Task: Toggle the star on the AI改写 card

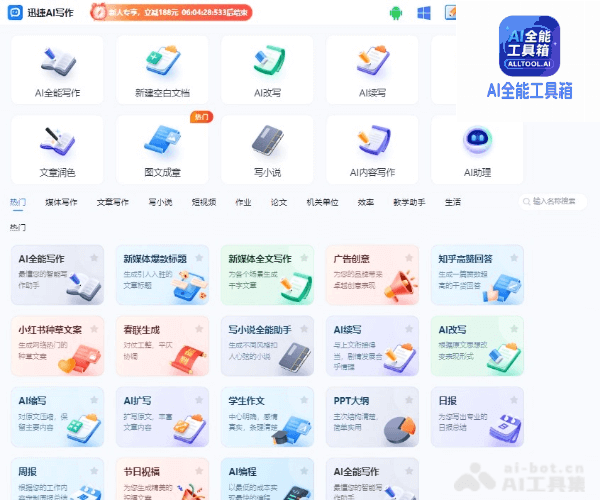Action: click(x=514, y=329)
